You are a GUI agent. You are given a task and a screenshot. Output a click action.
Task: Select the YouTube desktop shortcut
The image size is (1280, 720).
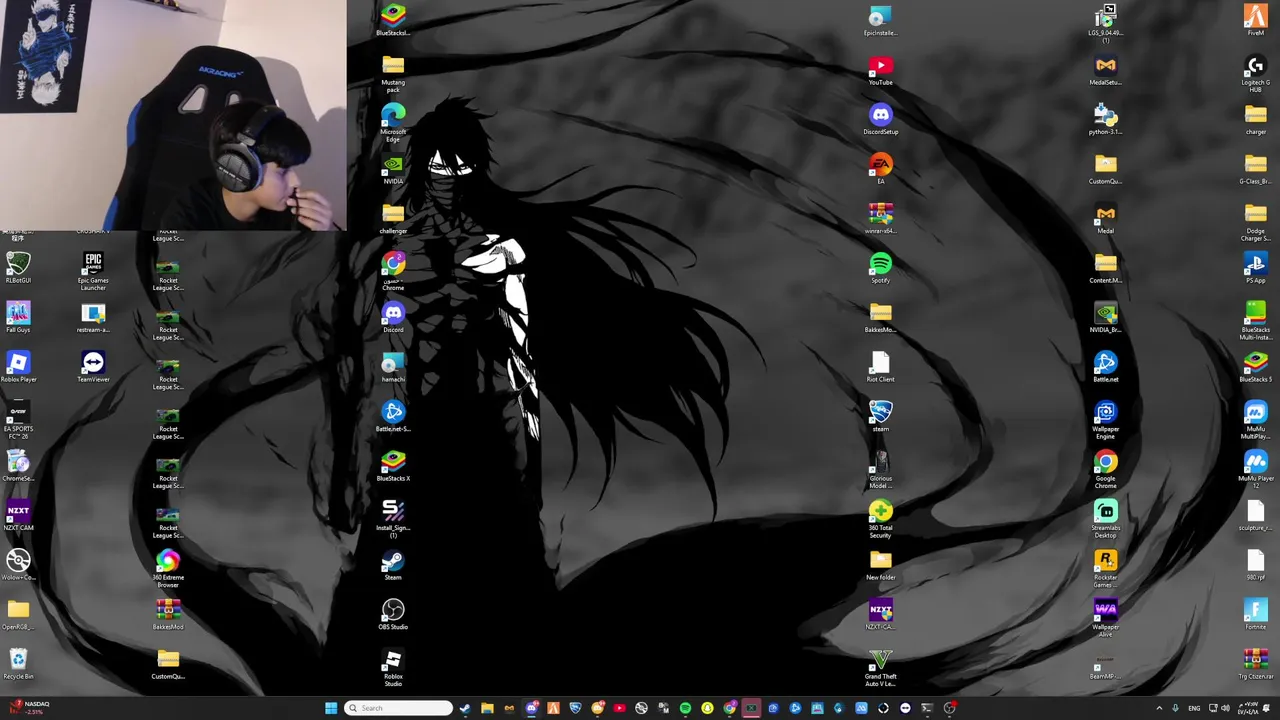pyautogui.click(x=880, y=70)
